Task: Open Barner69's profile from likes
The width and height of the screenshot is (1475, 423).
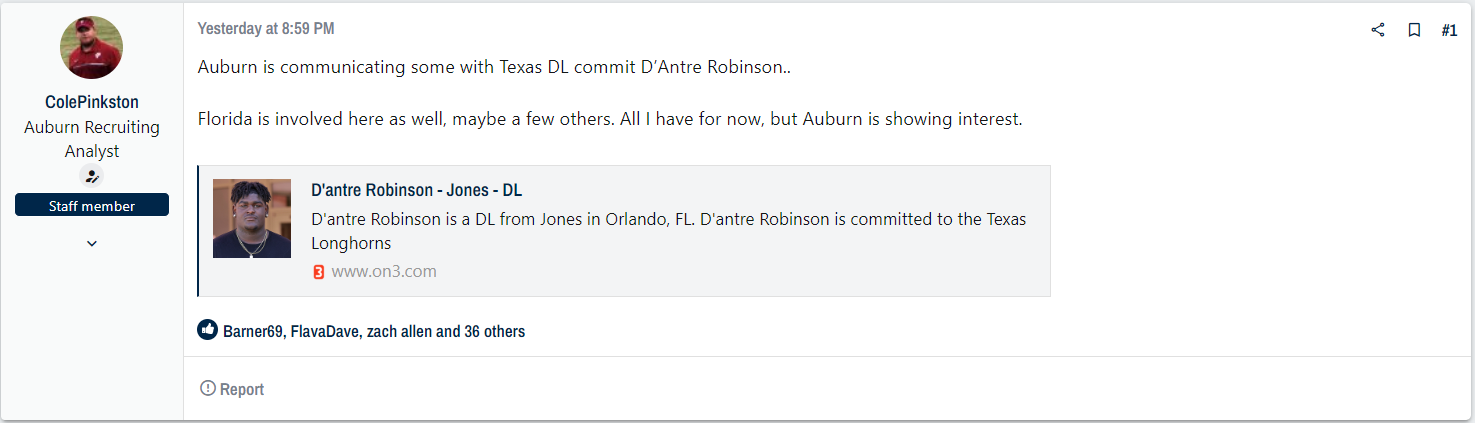Action: [252, 331]
